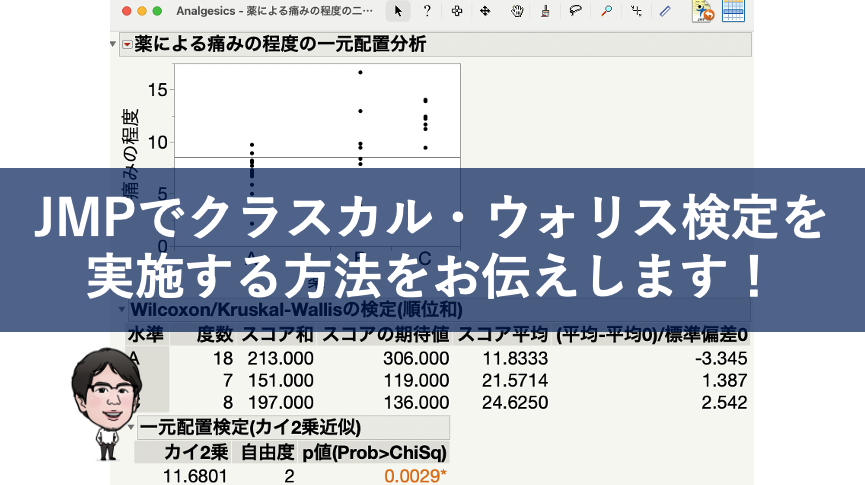Select the lasso tool
Image resolution: width=865 pixels, height=485 pixels.
[x=575, y=11]
